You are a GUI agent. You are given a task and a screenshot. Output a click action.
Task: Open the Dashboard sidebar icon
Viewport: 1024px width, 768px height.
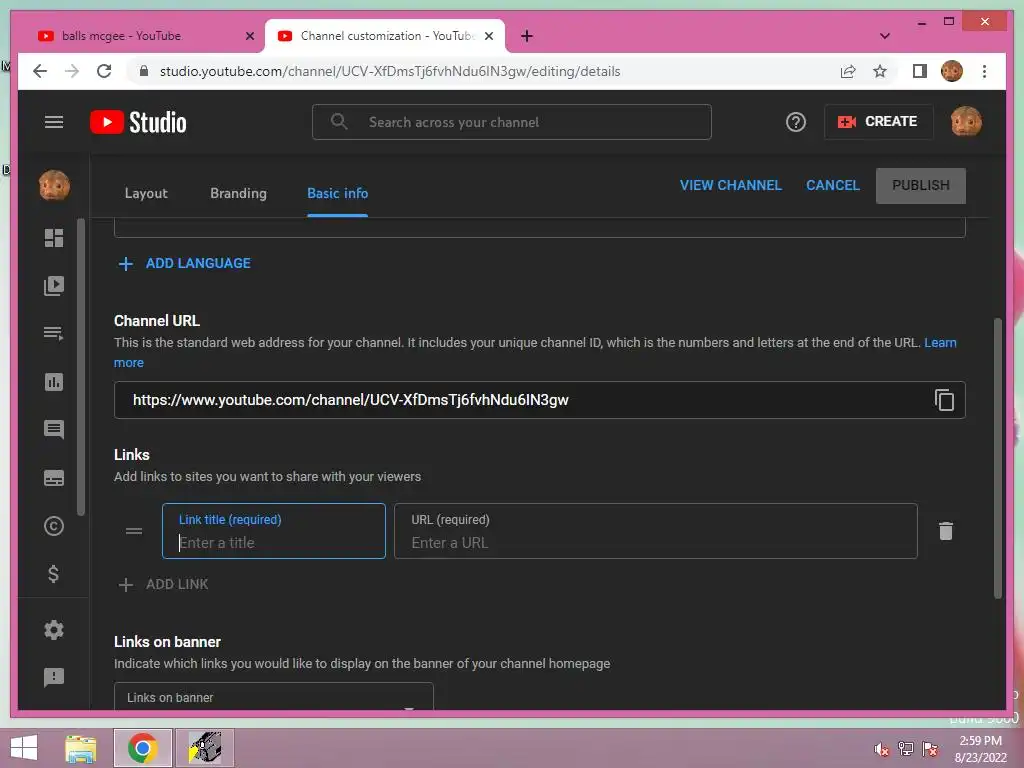54,238
